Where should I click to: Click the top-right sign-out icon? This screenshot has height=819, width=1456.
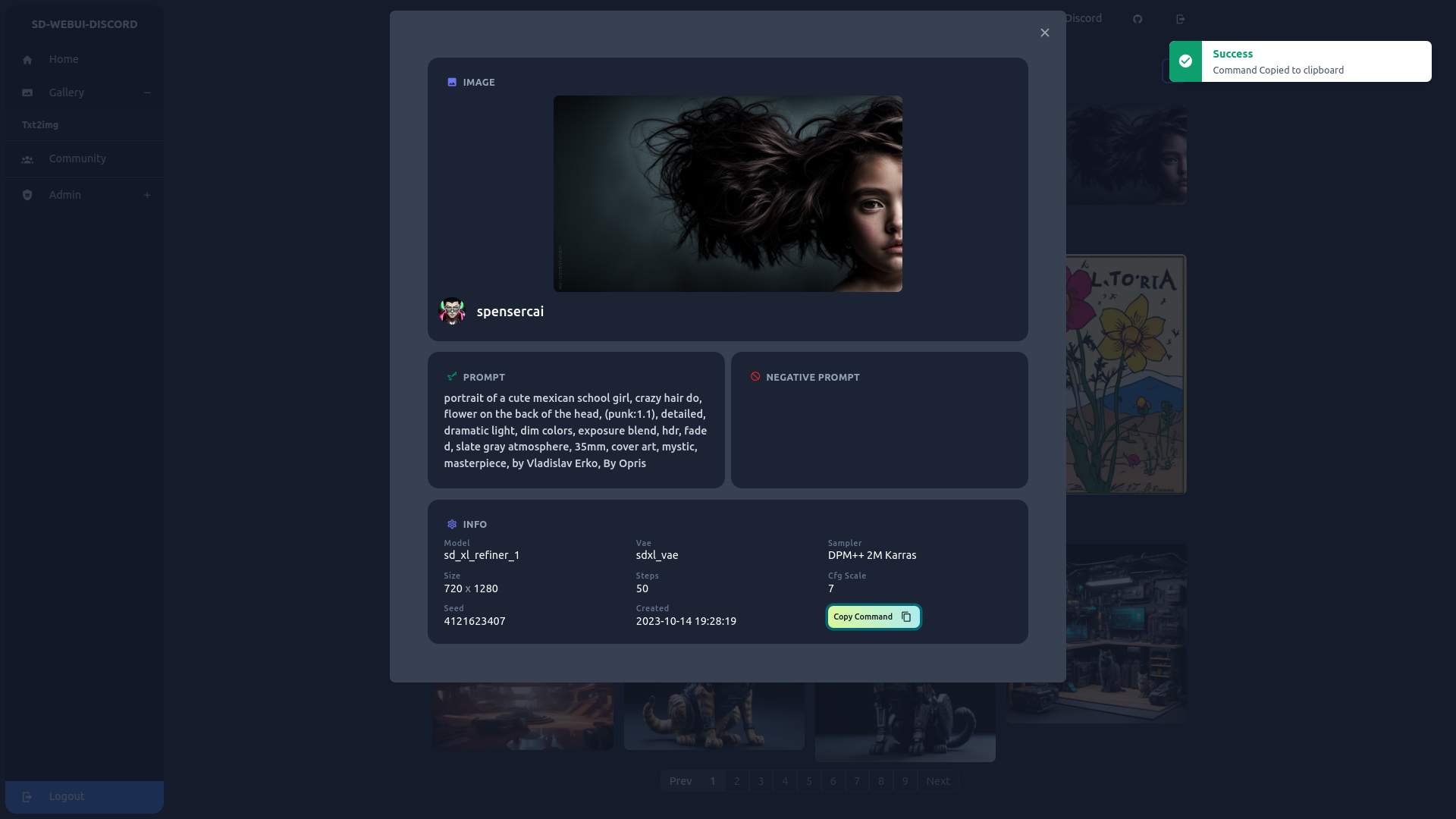pos(1180,19)
